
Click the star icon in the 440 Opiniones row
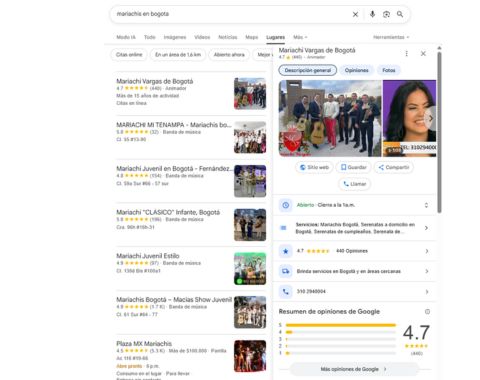pyautogui.click(x=286, y=251)
